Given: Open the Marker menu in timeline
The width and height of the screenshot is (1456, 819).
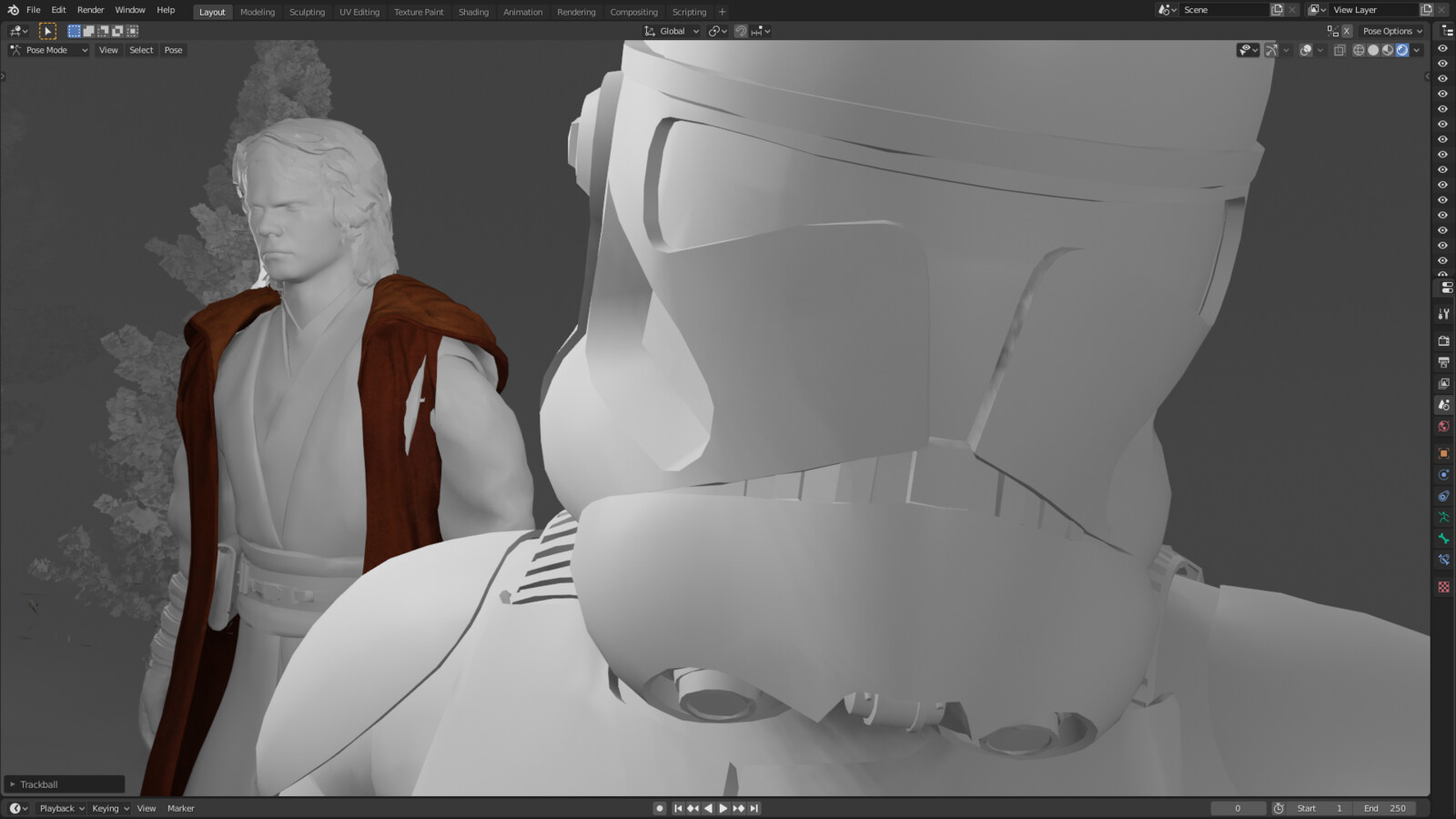Looking at the screenshot, I should [180, 808].
